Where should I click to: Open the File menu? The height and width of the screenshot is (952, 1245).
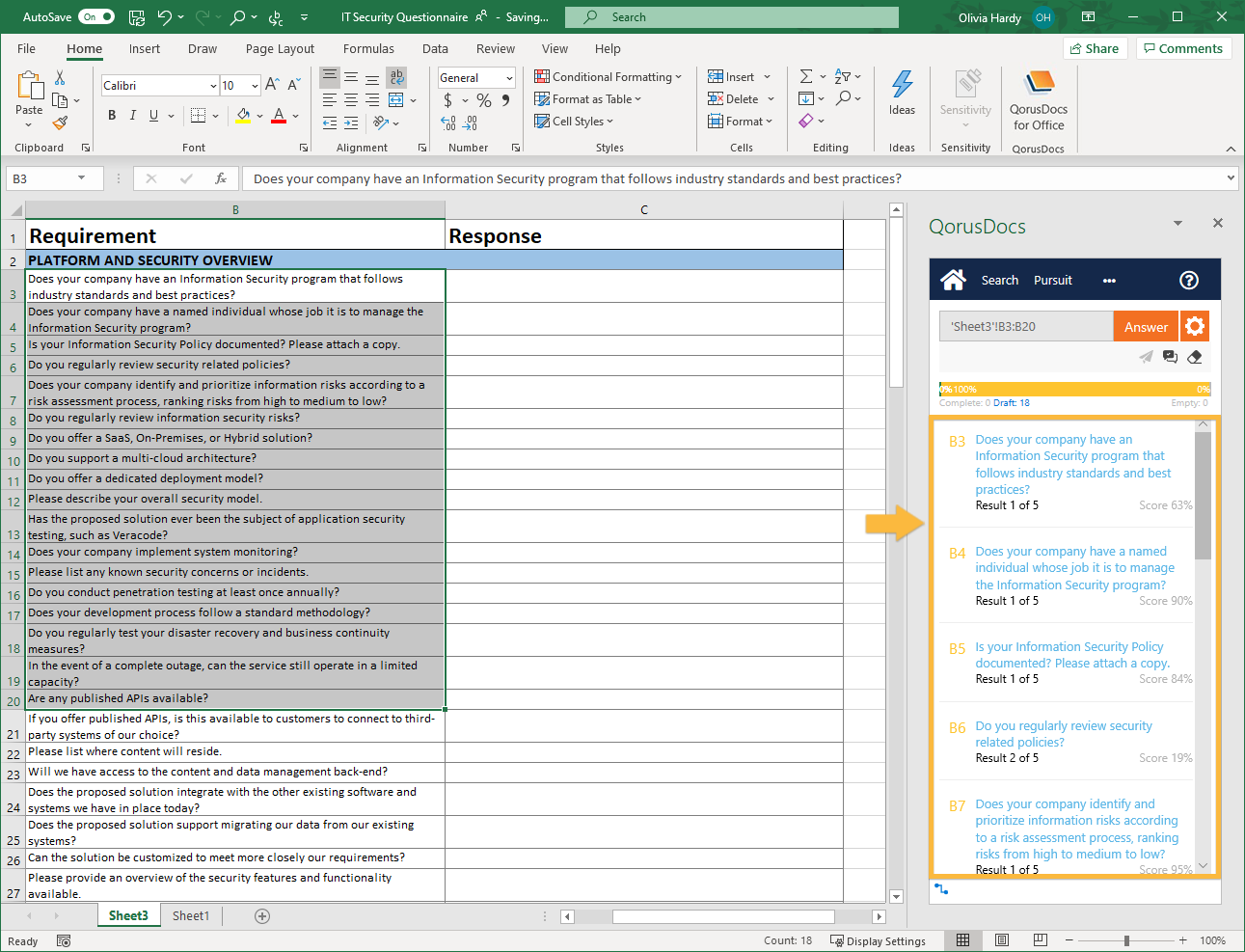tap(26, 49)
